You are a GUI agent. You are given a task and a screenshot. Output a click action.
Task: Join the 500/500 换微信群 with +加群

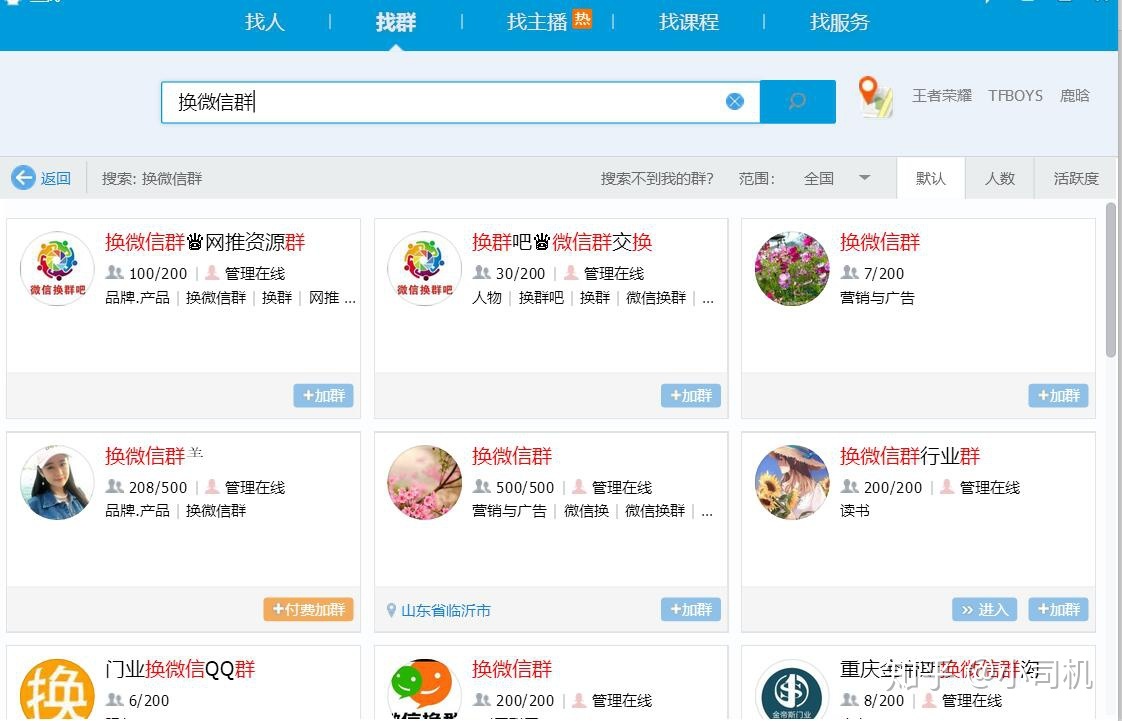click(x=691, y=609)
